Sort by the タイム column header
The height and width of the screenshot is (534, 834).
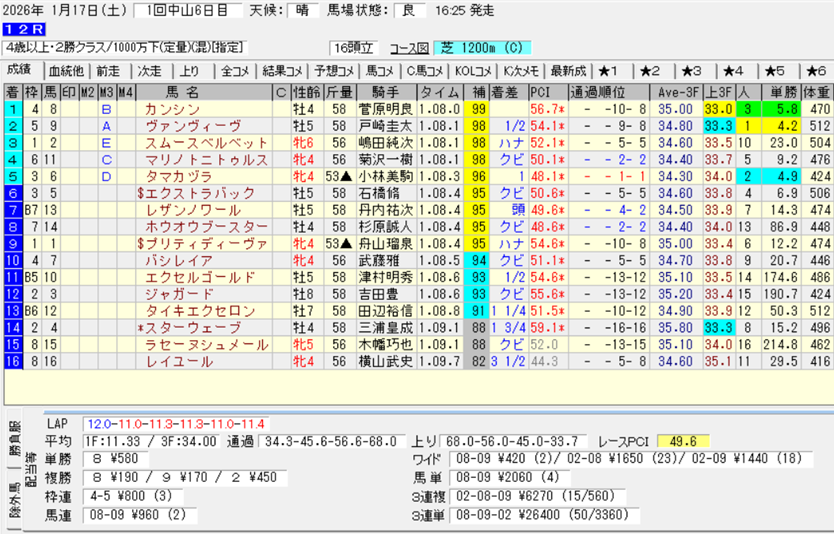pyautogui.click(x=440, y=92)
